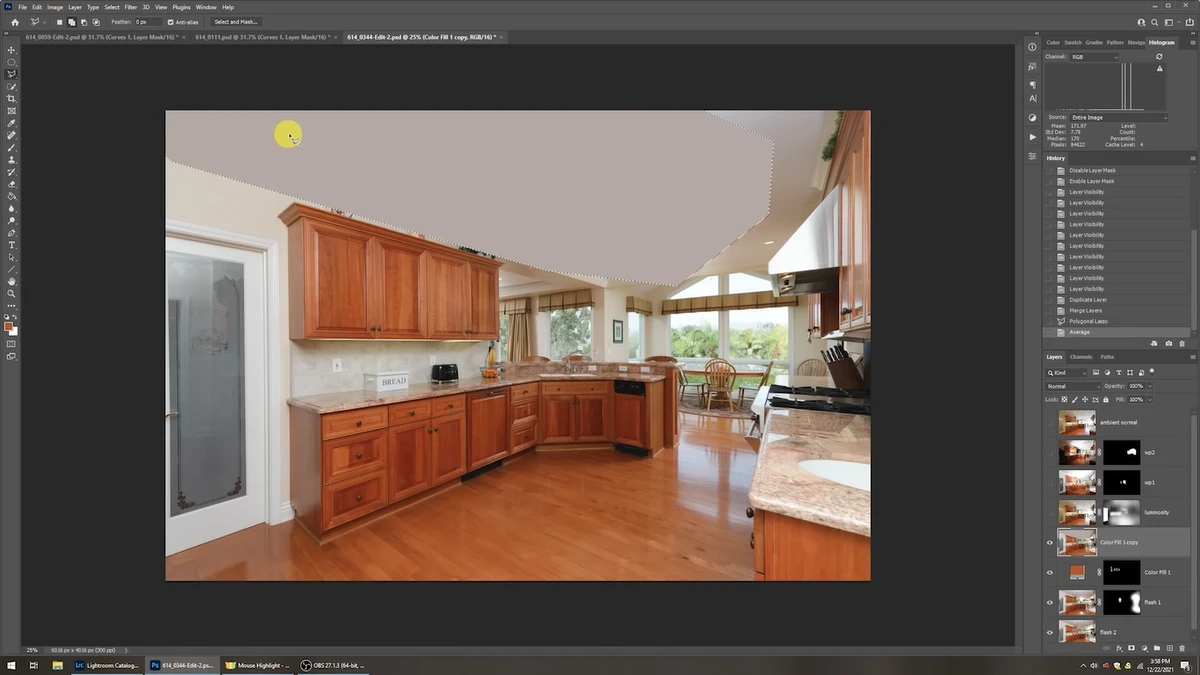
Task: Delete layer with Layers panel trash icon
Action: [1182, 648]
